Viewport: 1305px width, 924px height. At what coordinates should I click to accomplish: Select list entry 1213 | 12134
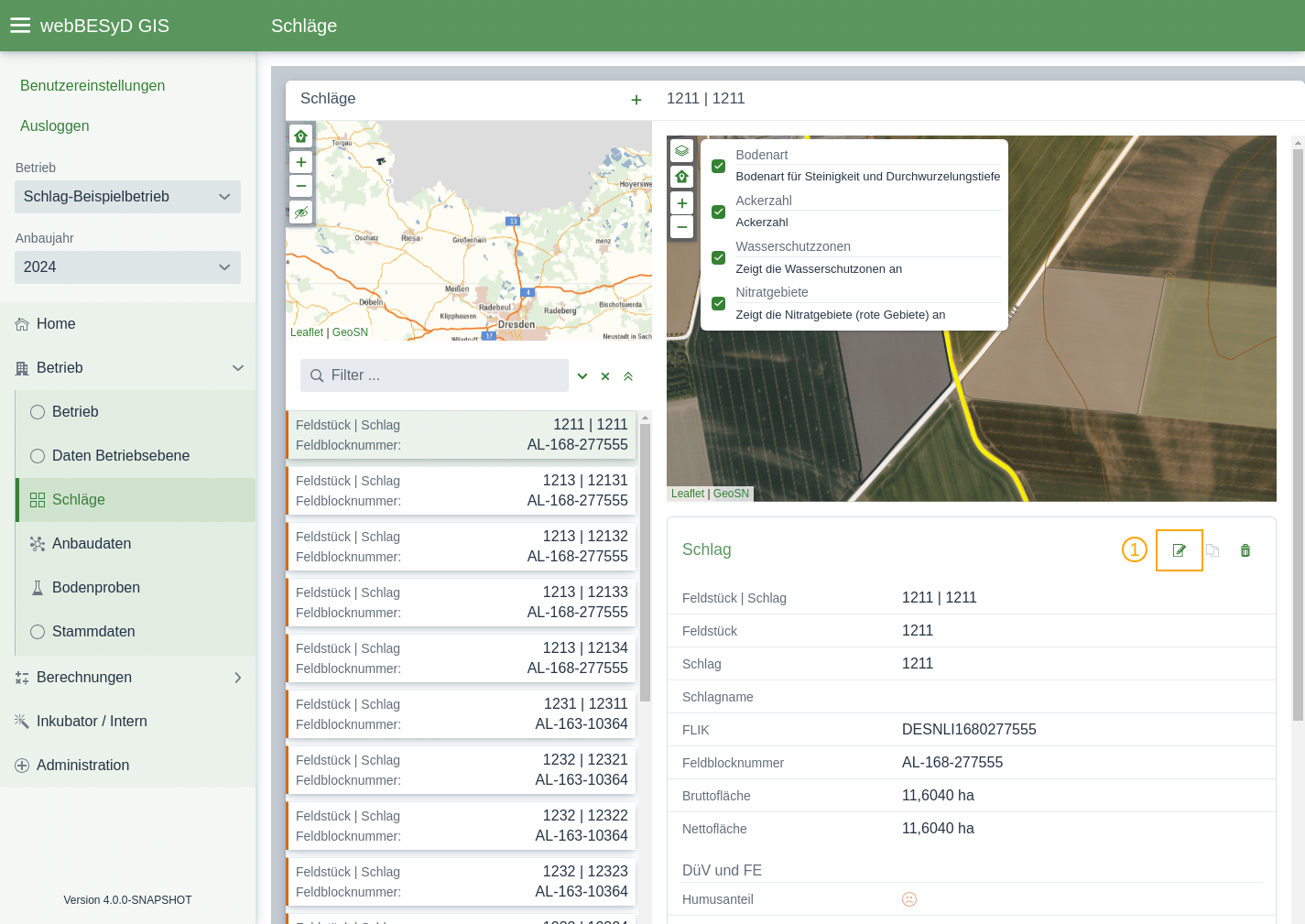[461, 658]
